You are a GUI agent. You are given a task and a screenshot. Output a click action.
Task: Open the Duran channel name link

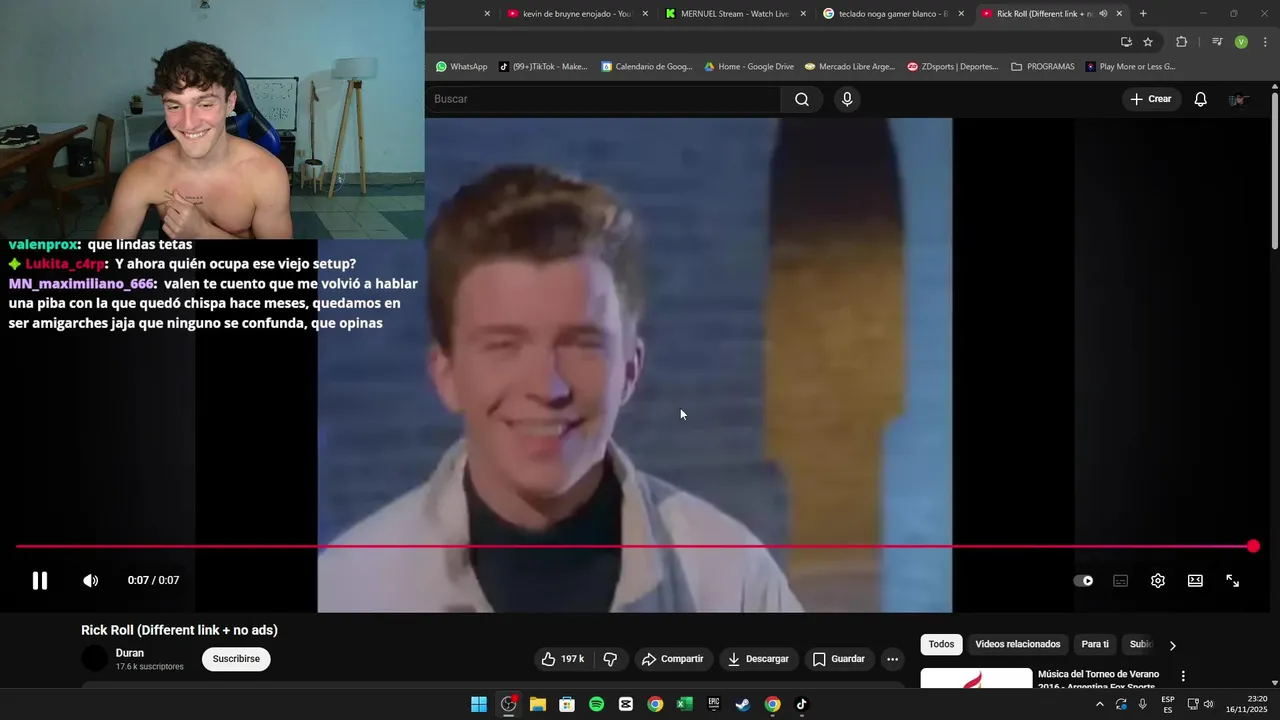(130, 653)
